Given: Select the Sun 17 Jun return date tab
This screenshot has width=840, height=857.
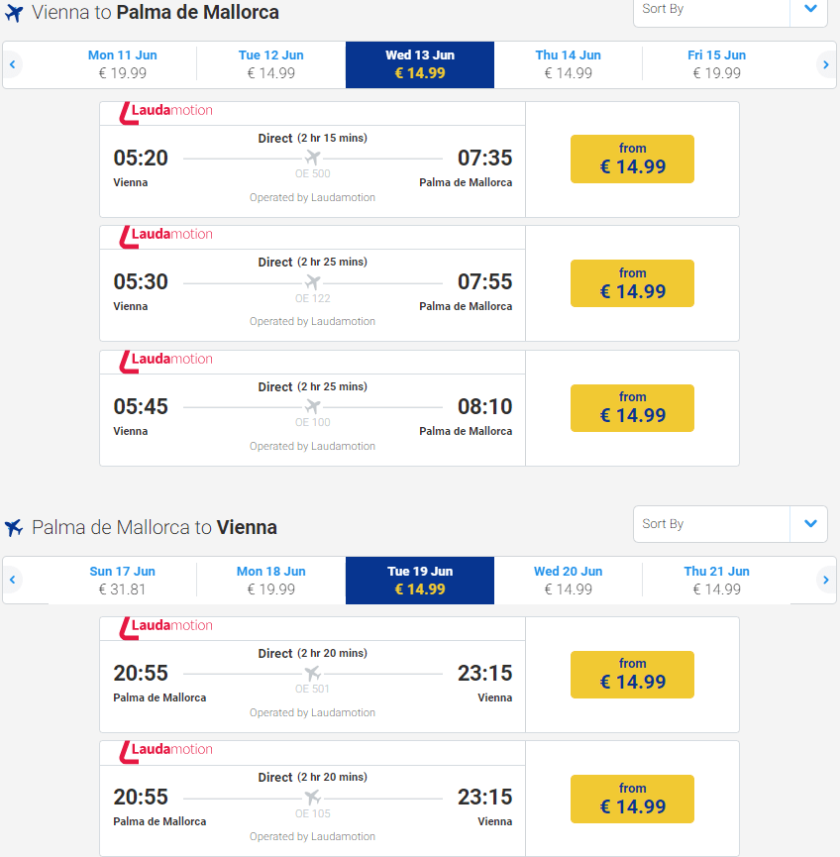Looking at the screenshot, I should pyautogui.click(x=122, y=580).
